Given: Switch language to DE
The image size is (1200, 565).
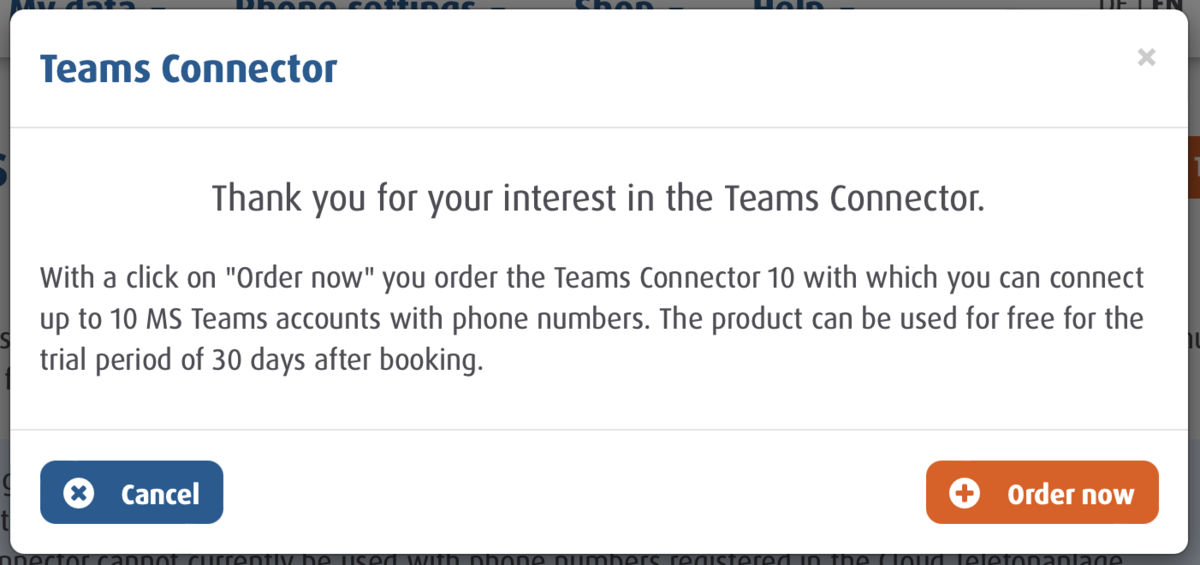Looking at the screenshot, I should [x=1110, y=4].
